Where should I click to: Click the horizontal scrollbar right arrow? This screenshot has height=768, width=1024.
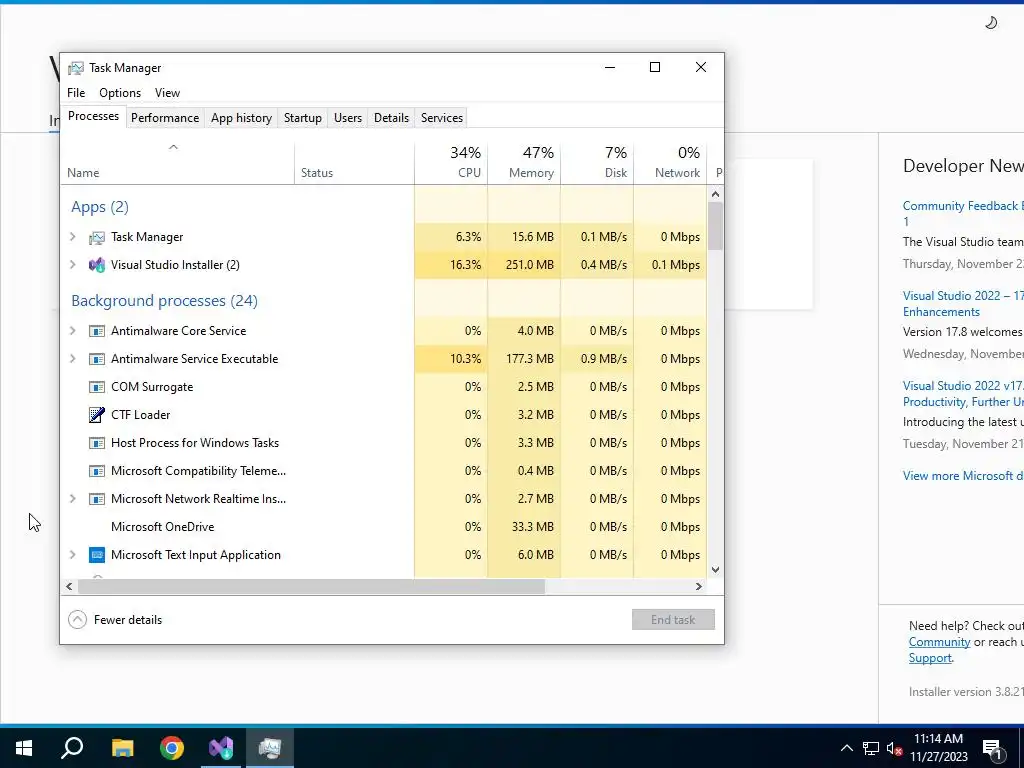pyautogui.click(x=699, y=586)
